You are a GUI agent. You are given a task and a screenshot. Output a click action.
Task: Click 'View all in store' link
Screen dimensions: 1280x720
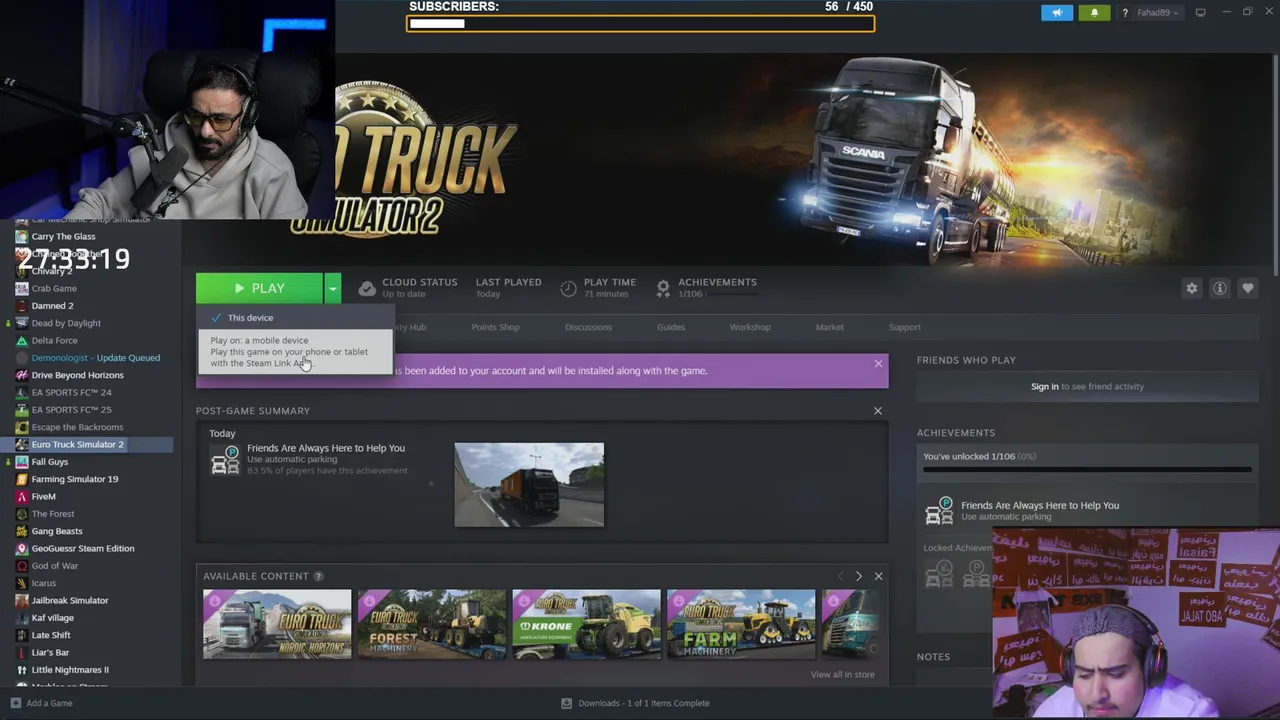tap(842, 674)
